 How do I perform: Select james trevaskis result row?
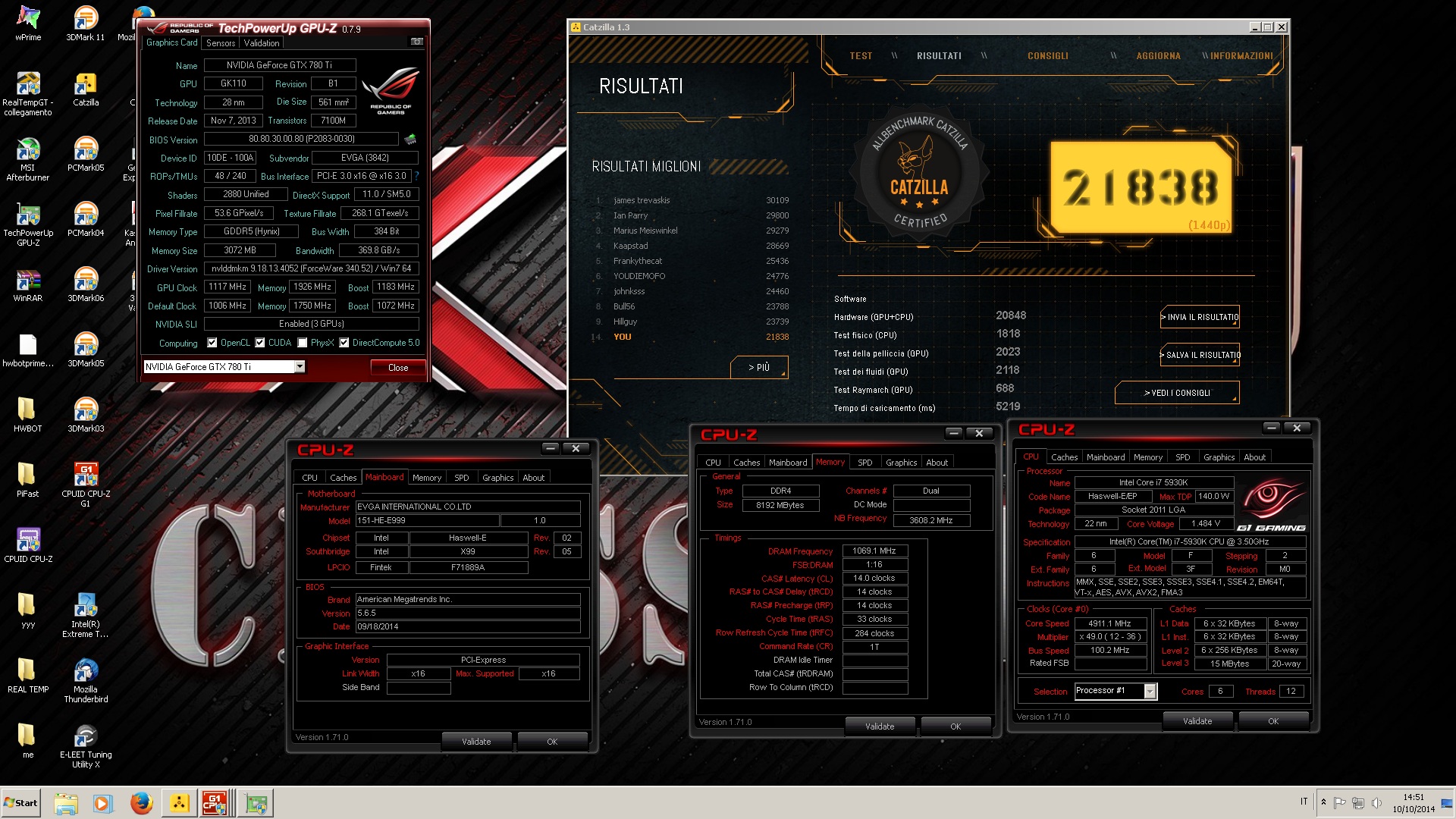coord(692,200)
